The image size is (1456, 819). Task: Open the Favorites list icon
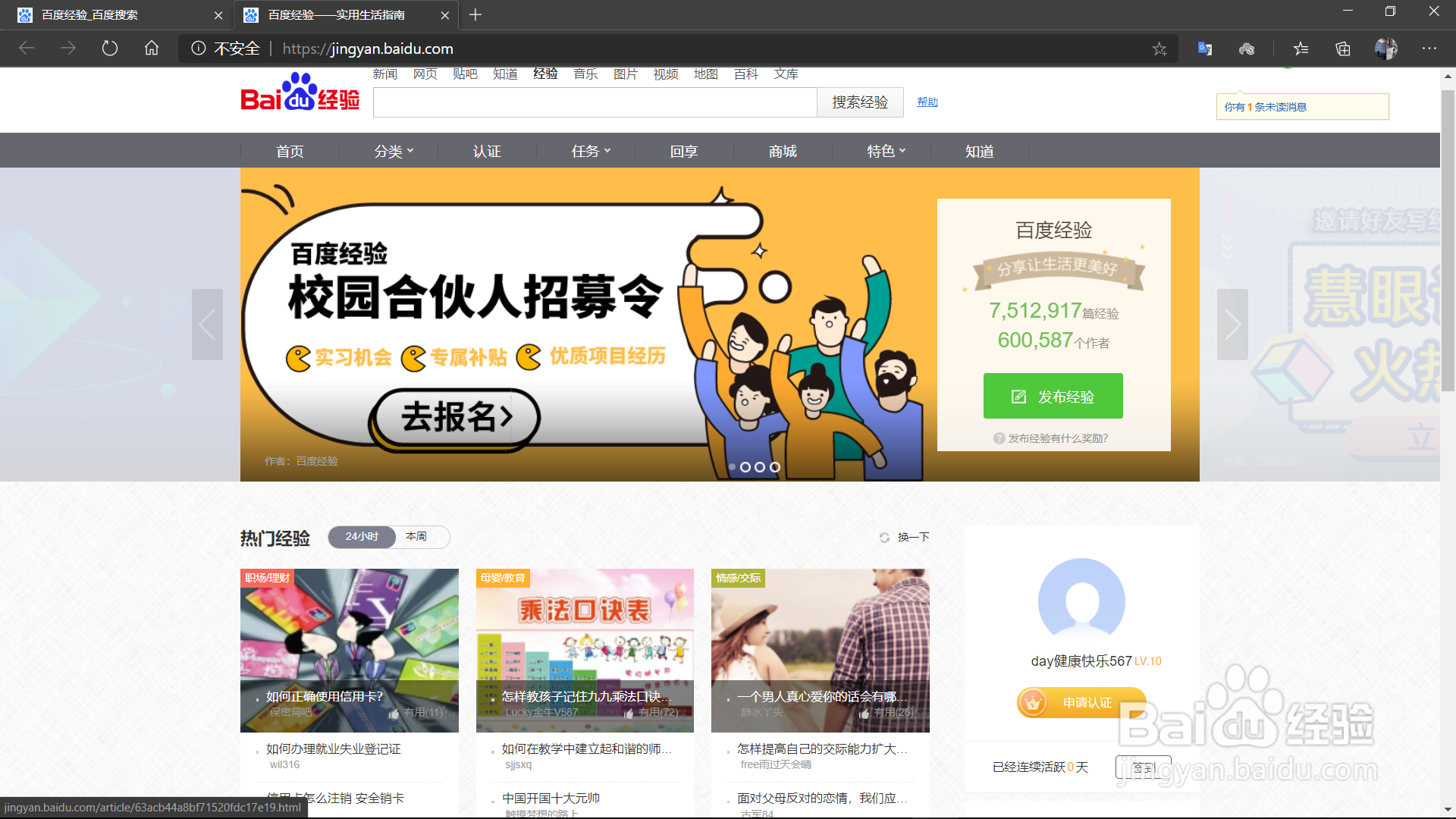click(x=1301, y=49)
